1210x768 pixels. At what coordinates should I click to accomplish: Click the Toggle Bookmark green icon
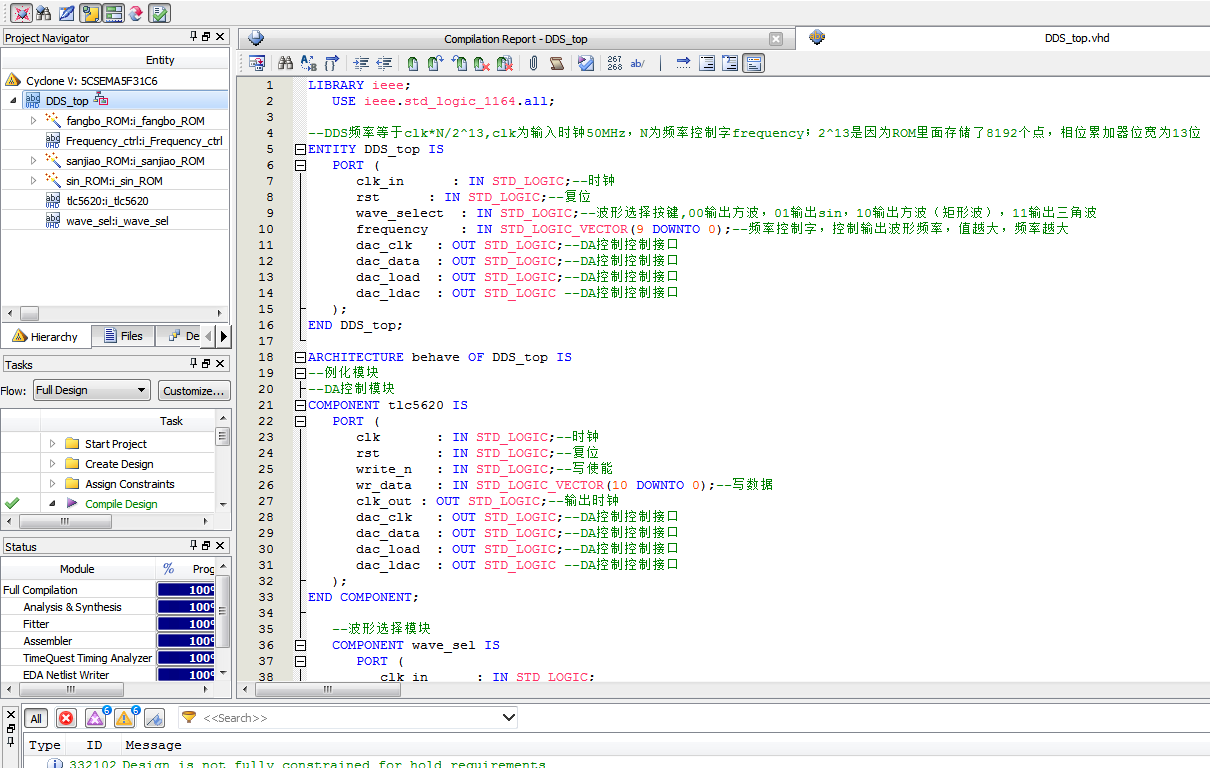(x=412, y=63)
